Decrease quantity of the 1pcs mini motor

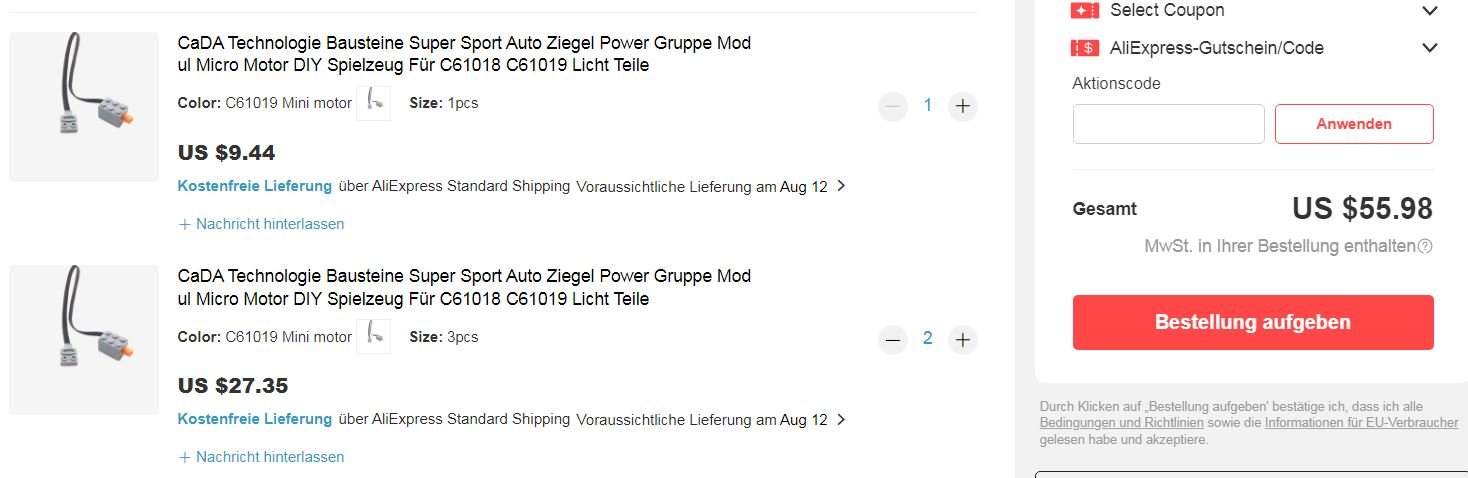click(x=893, y=106)
